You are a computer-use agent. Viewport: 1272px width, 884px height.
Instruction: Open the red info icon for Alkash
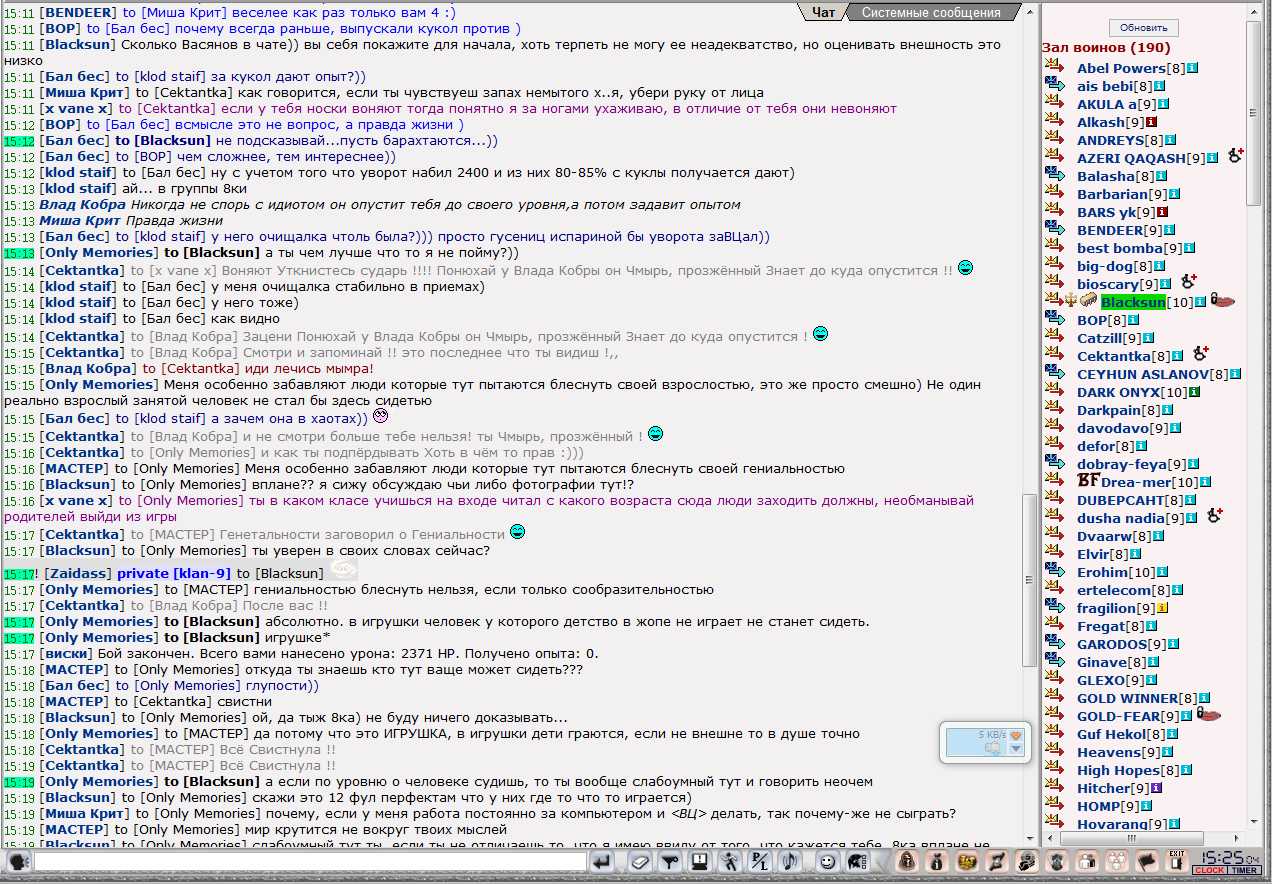tap(1150, 122)
